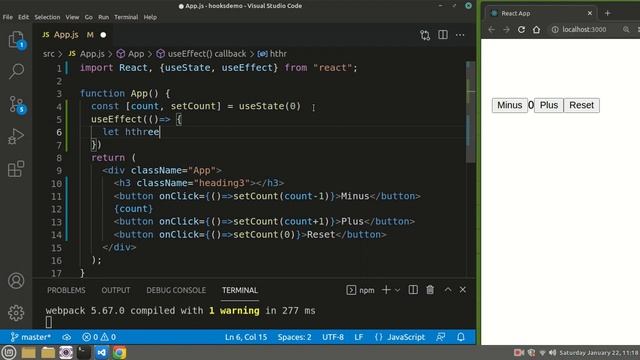Switch to the DEBUG CONSOLE tab
The image size is (640, 360).
(x=176, y=290)
